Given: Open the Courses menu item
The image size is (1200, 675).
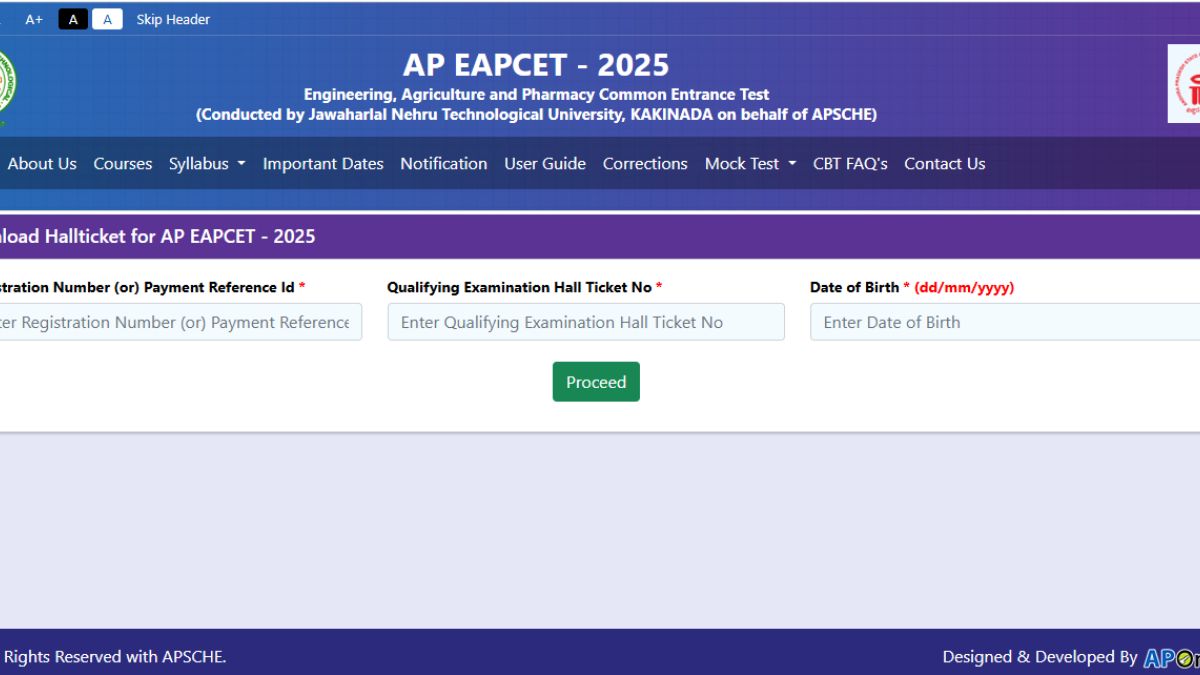Looking at the screenshot, I should (x=123, y=164).
